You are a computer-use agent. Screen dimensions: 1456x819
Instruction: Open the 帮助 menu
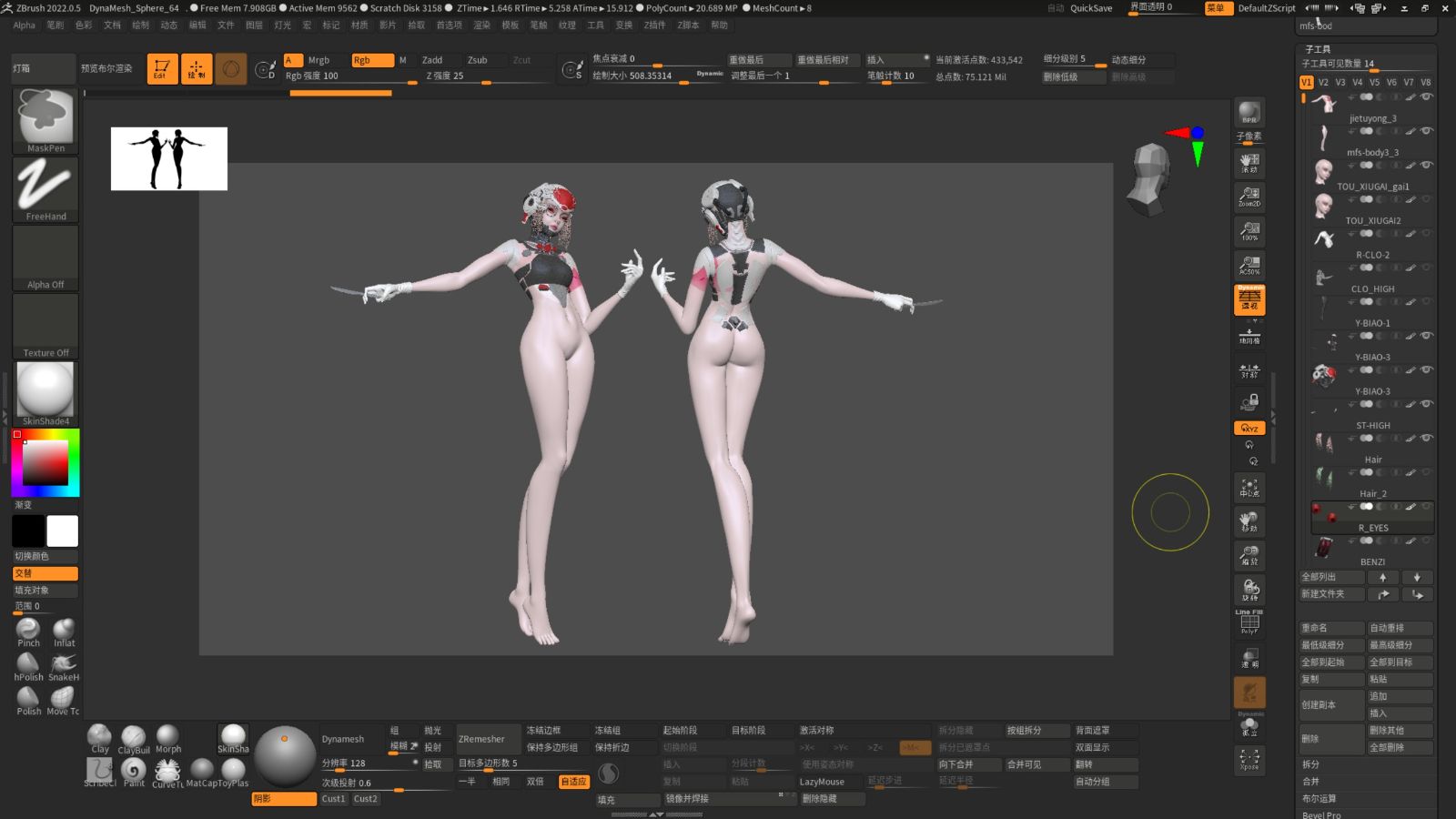click(x=719, y=25)
